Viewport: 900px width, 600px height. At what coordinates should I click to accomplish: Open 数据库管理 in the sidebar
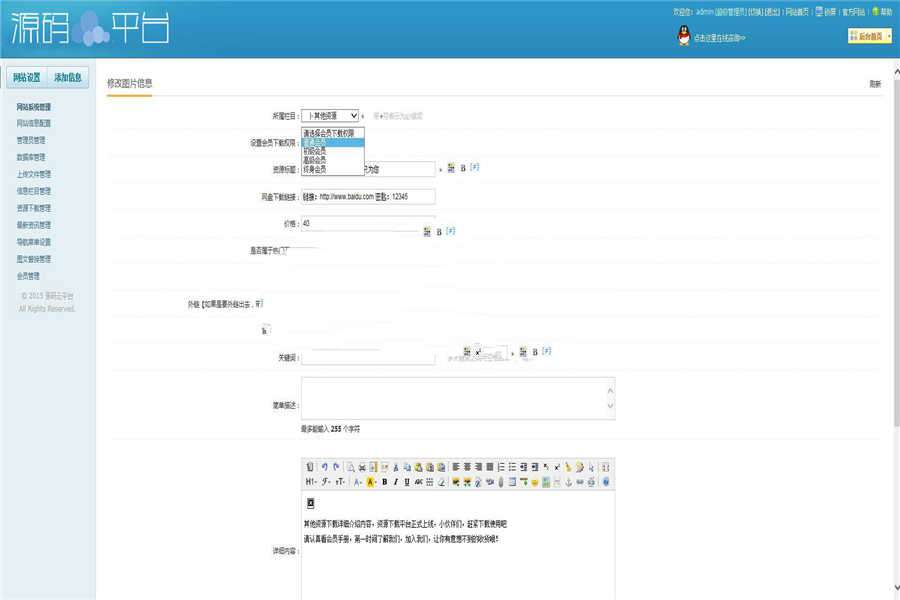point(30,157)
